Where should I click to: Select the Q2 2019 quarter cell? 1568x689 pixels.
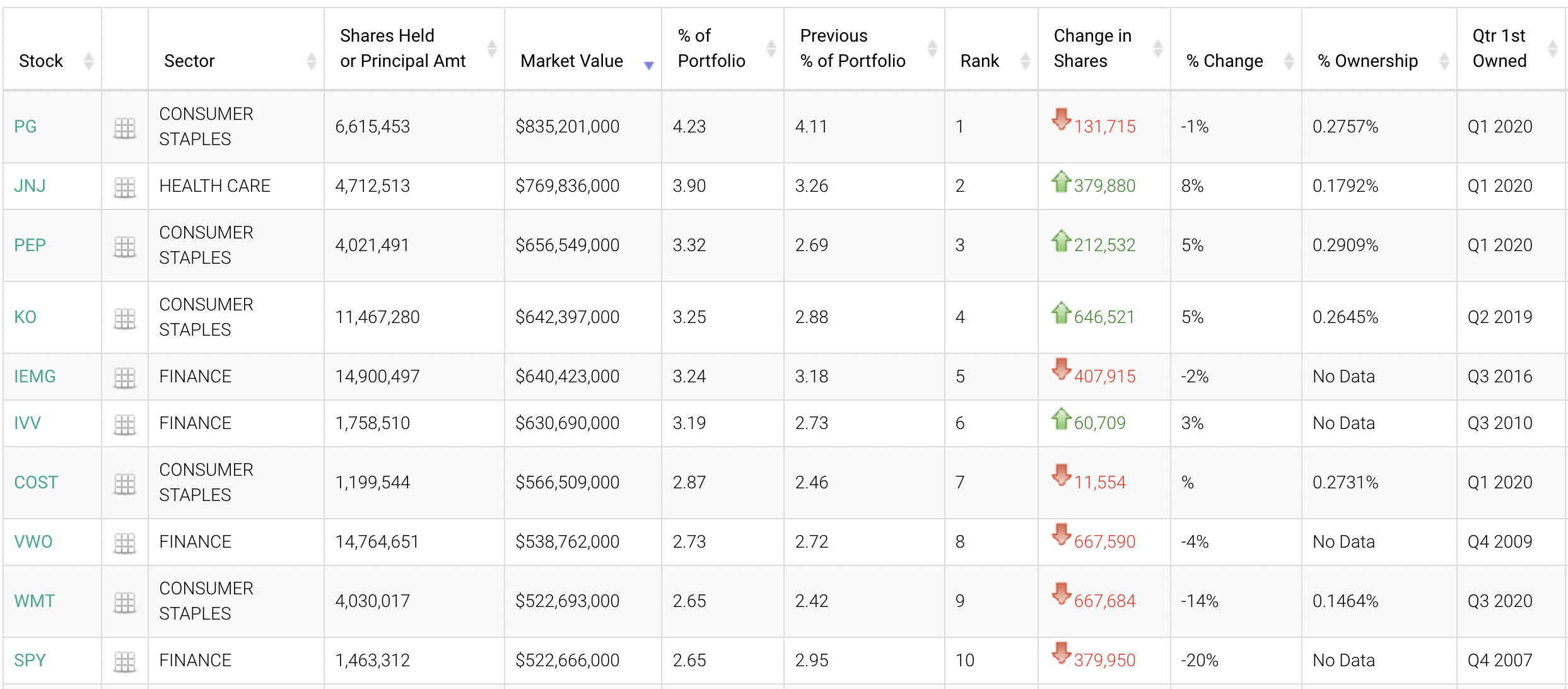pos(1512,317)
